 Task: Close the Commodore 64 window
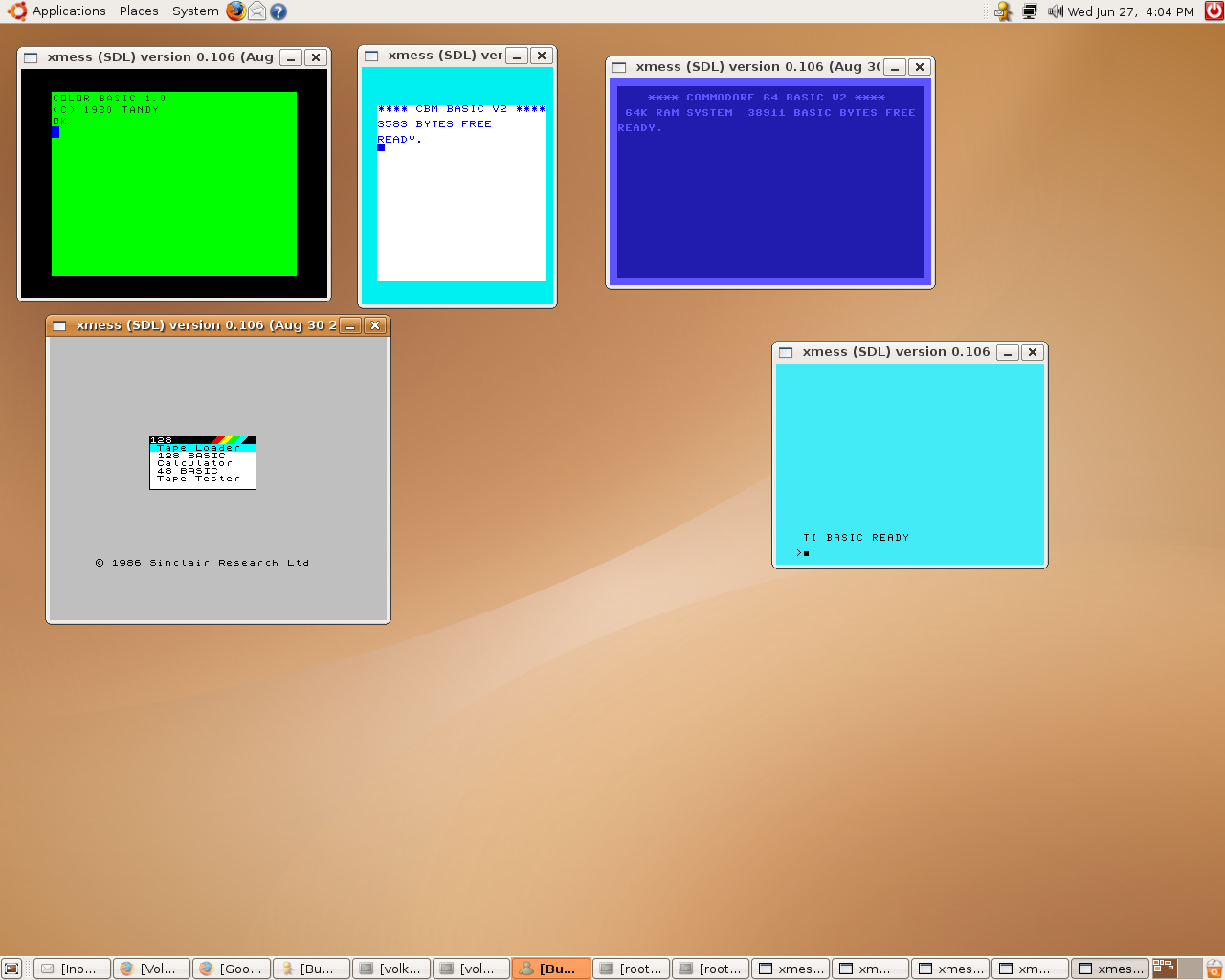tap(920, 67)
